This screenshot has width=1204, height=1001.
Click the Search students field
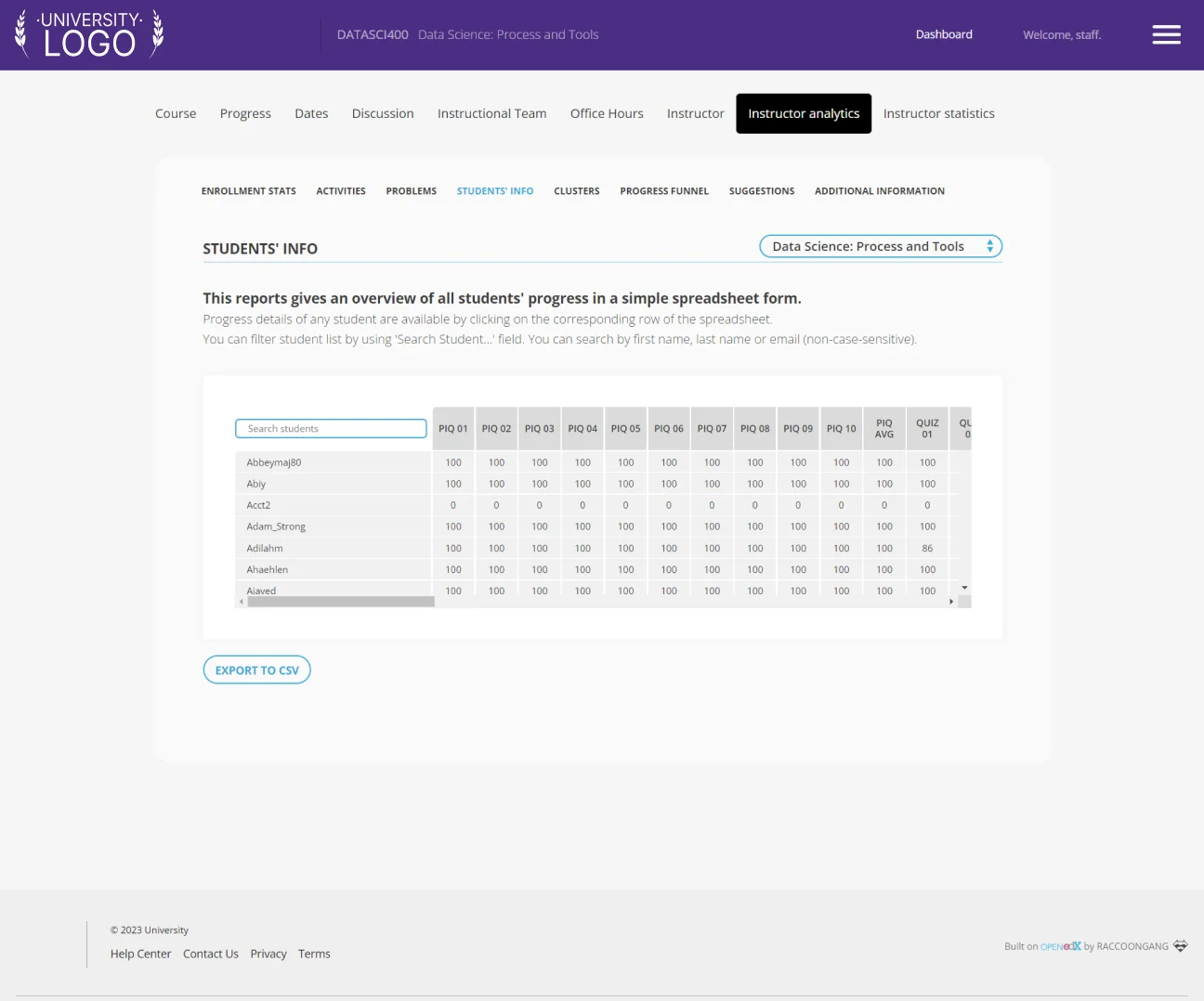pyautogui.click(x=331, y=429)
